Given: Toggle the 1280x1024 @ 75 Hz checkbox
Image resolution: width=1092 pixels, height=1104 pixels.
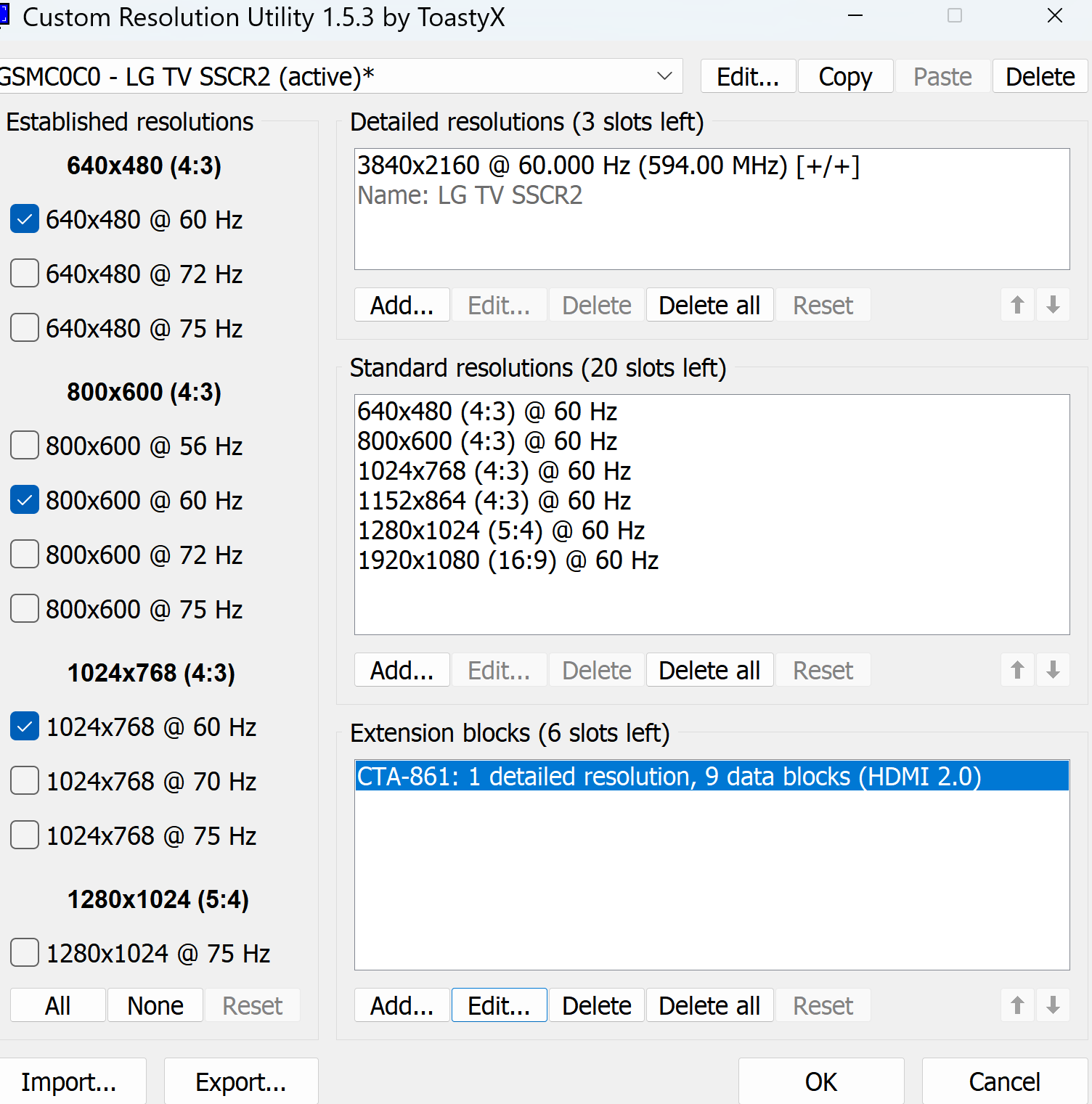Looking at the screenshot, I should point(25,953).
